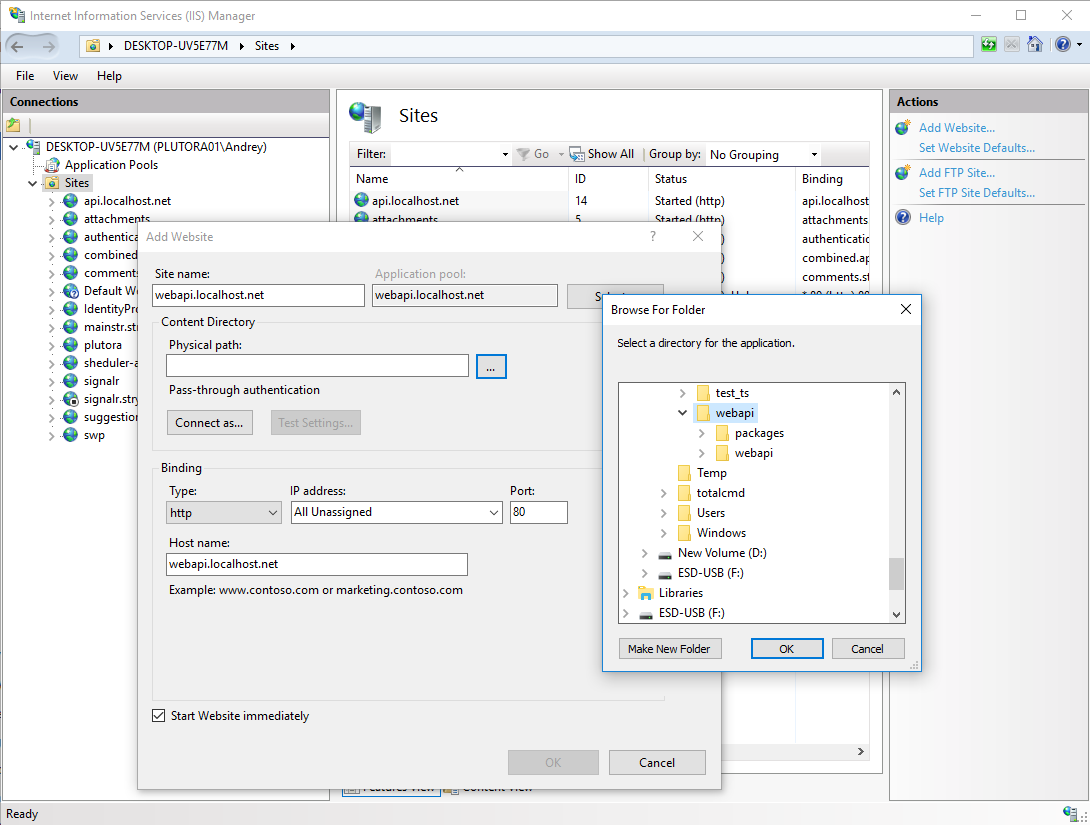Image resolution: width=1090 pixels, height=825 pixels.
Task: Click the IIS Manager app icon in title bar
Action: coord(16,15)
